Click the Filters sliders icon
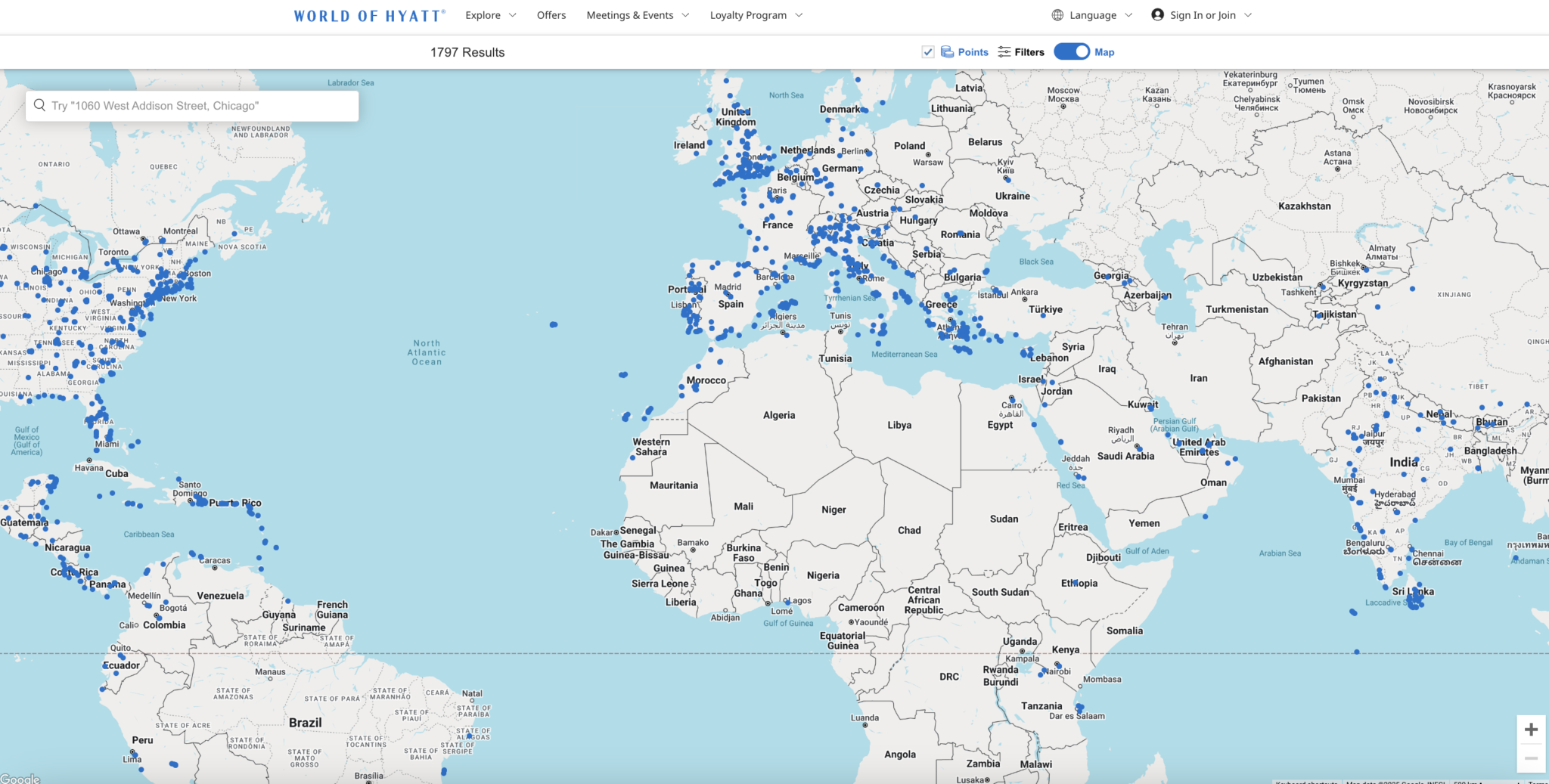This screenshot has height=784, width=1549. coord(1004,52)
